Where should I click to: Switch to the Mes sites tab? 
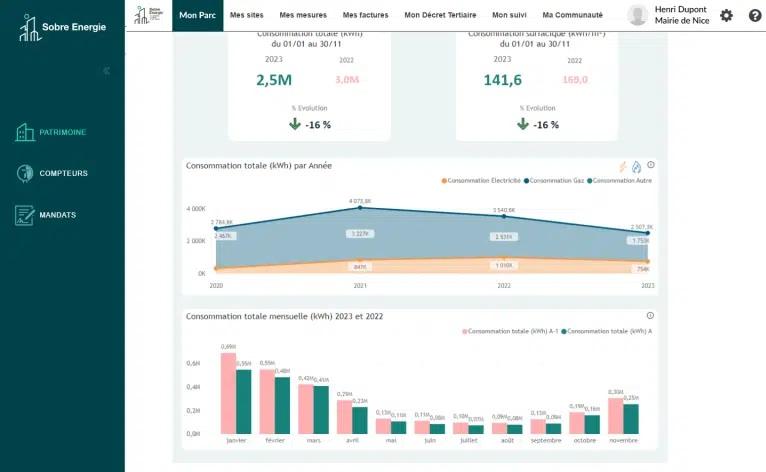247,15
